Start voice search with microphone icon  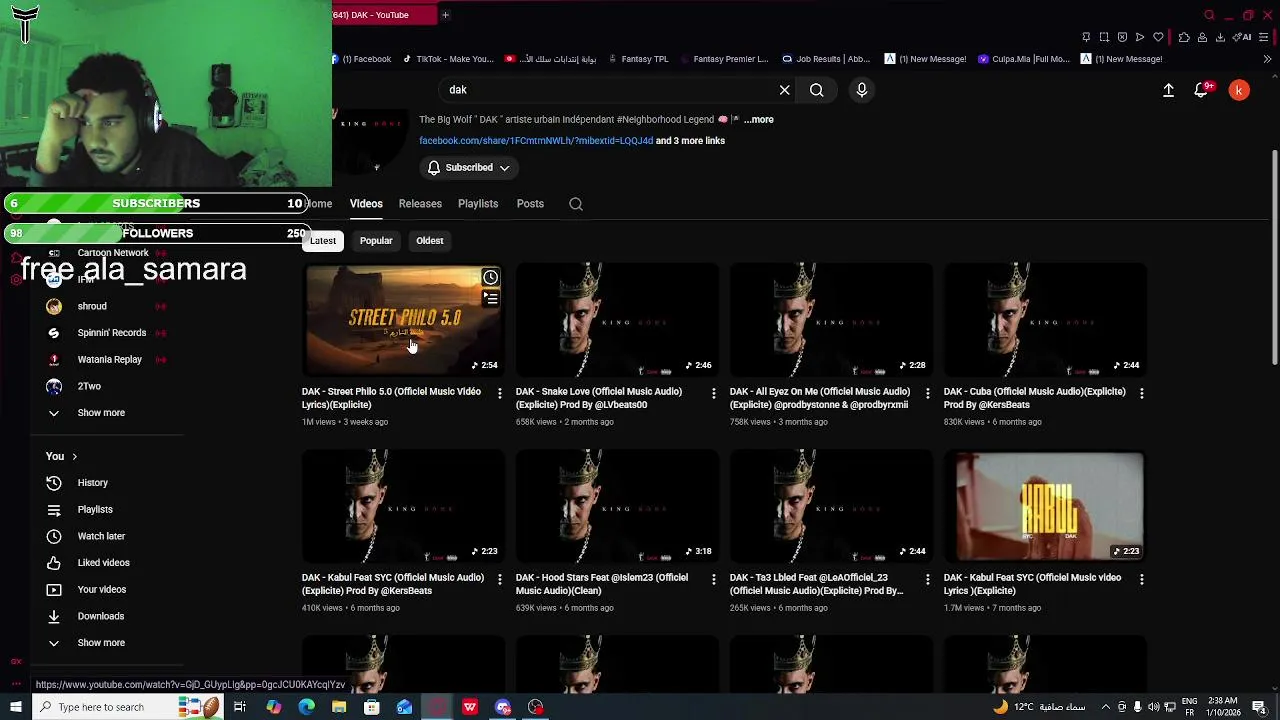click(862, 90)
